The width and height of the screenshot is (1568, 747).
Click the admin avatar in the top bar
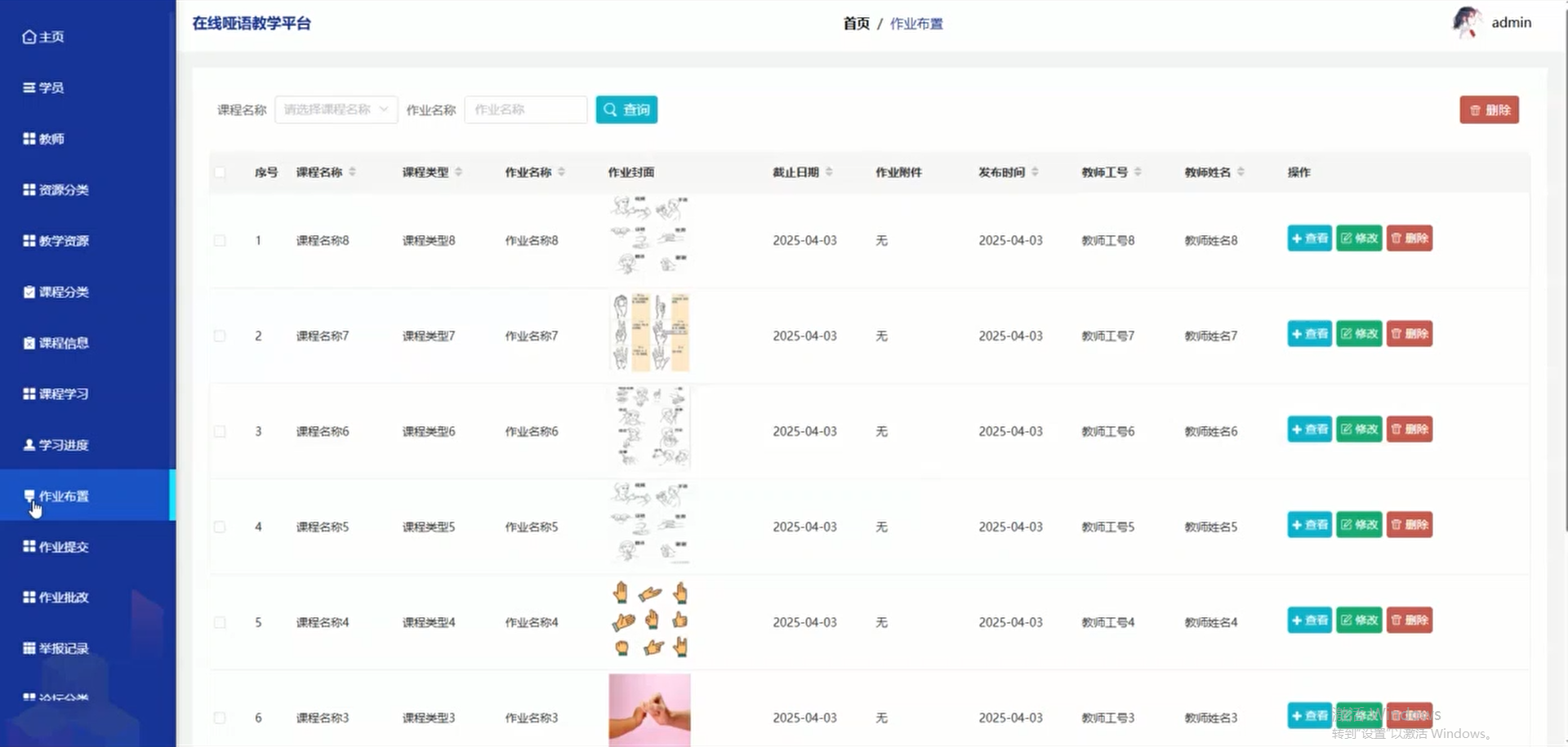pos(1467,22)
